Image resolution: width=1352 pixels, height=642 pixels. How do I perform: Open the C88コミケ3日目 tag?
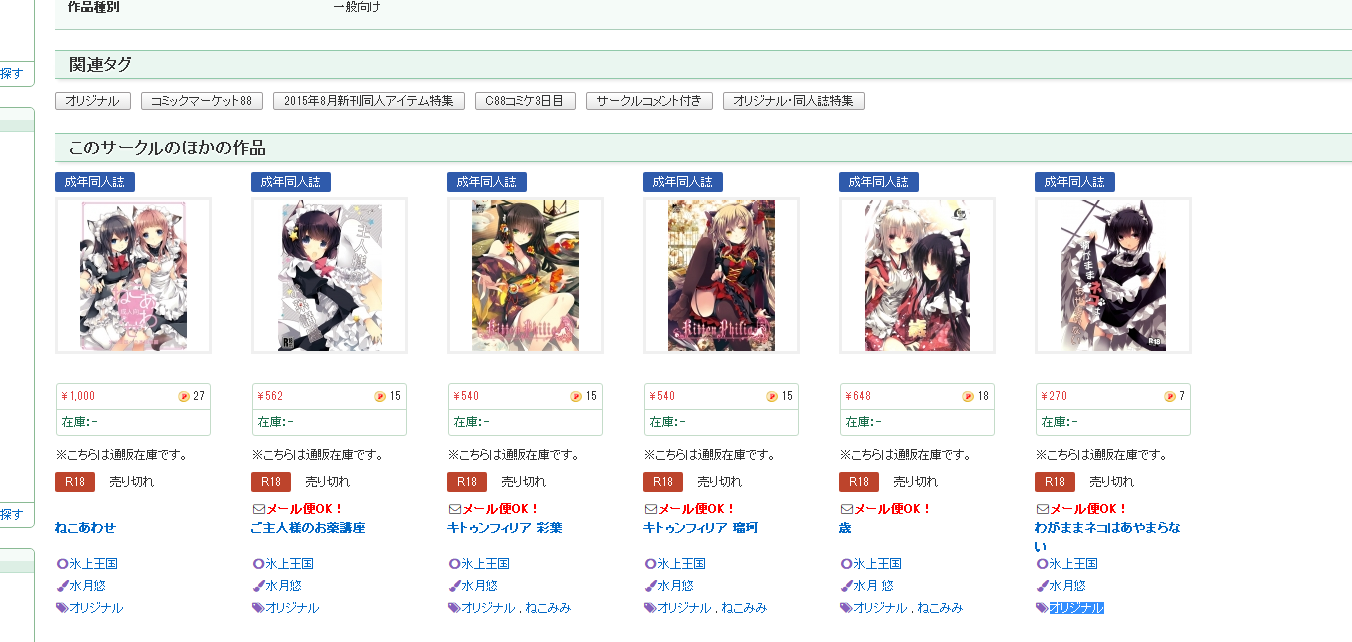click(525, 101)
